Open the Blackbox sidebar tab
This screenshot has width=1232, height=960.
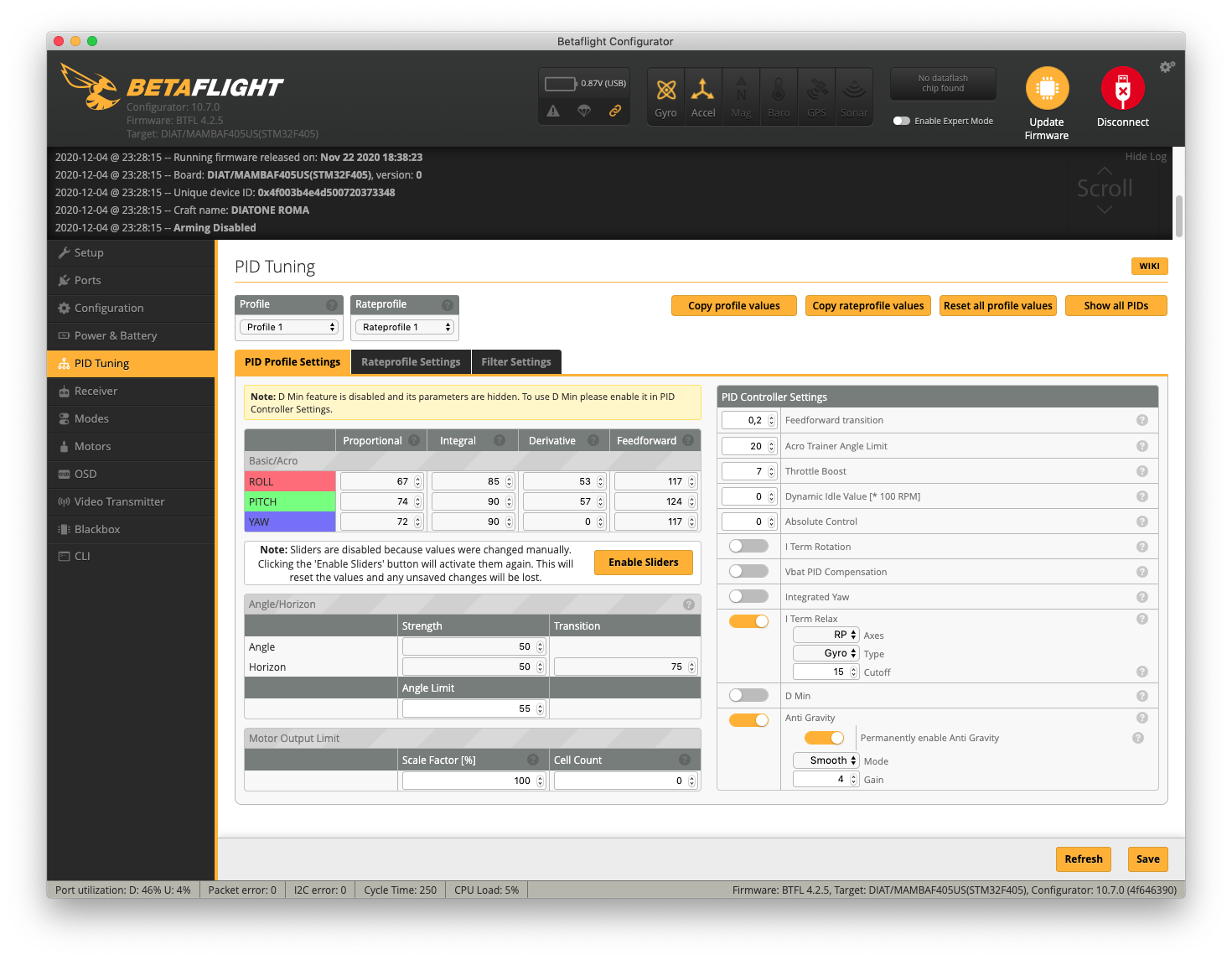131,529
